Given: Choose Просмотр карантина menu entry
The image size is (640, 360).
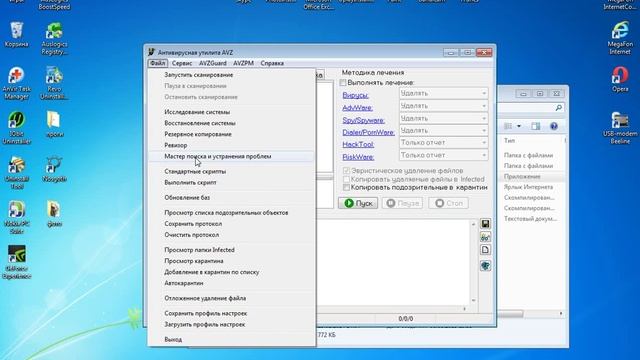Looking at the screenshot, I should coord(231,261).
